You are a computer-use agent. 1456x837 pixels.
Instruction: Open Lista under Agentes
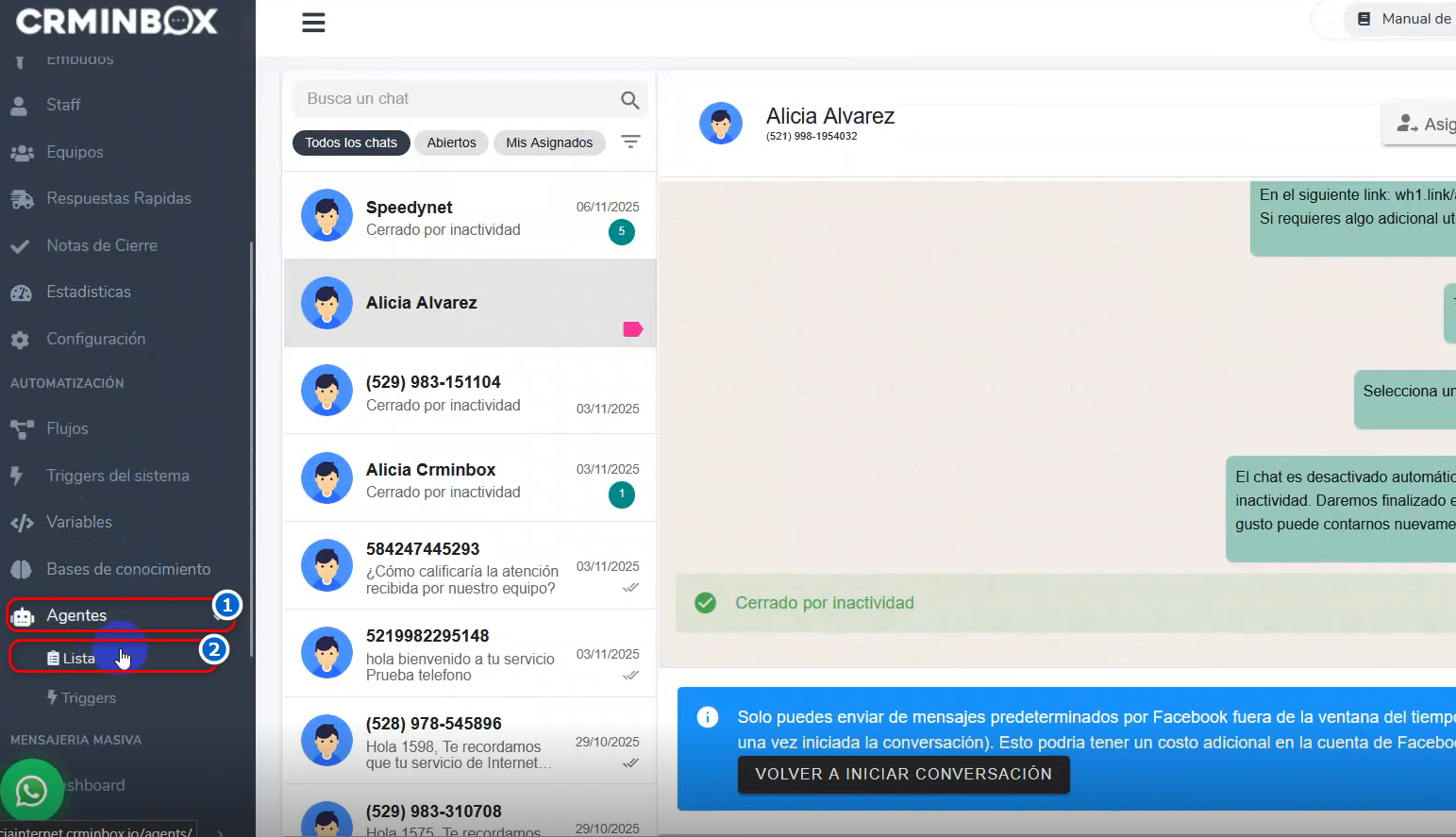click(x=78, y=658)
